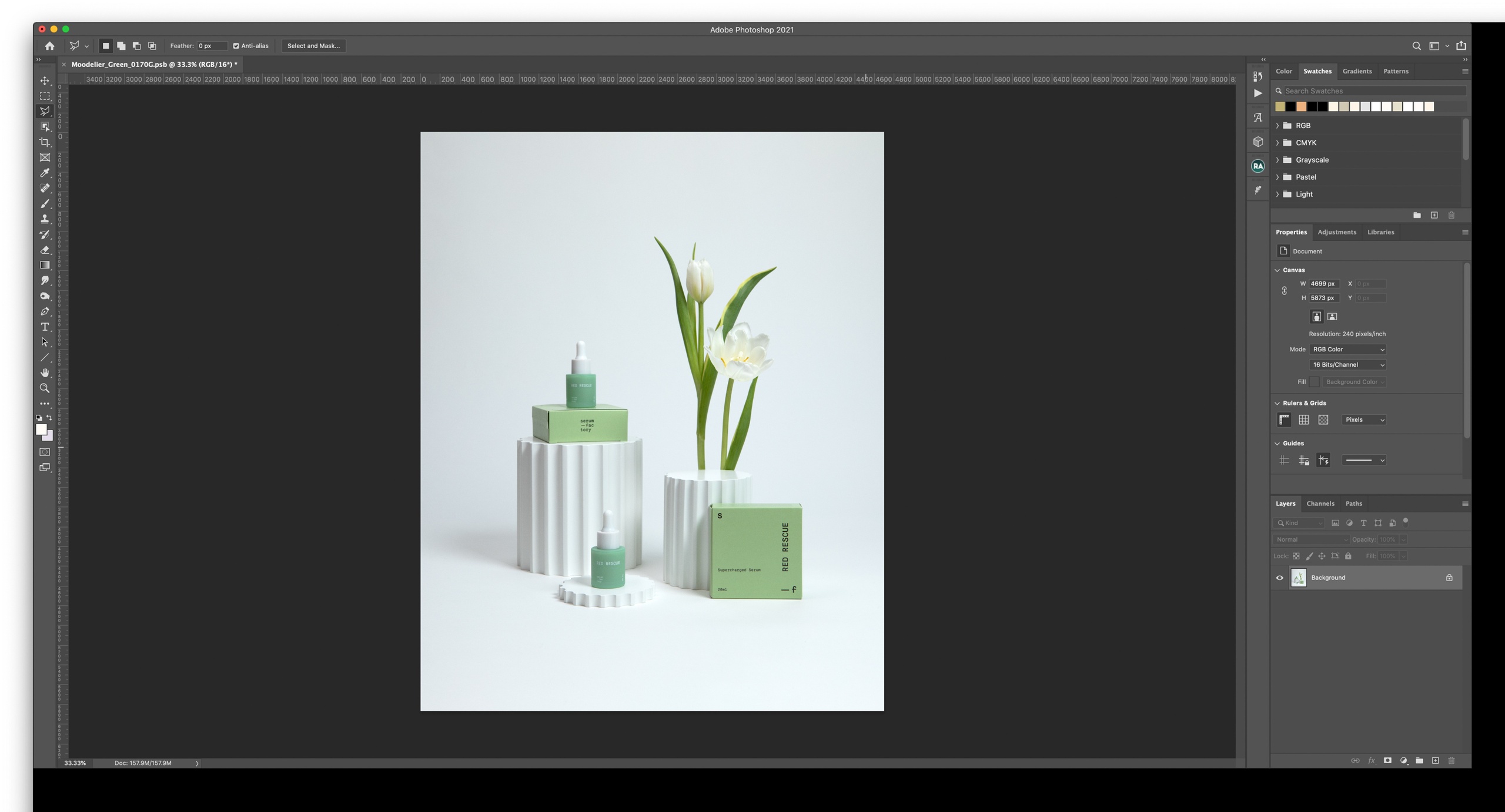
Task: Click the Search Swatches field
Action: [x=1373, y=91]
